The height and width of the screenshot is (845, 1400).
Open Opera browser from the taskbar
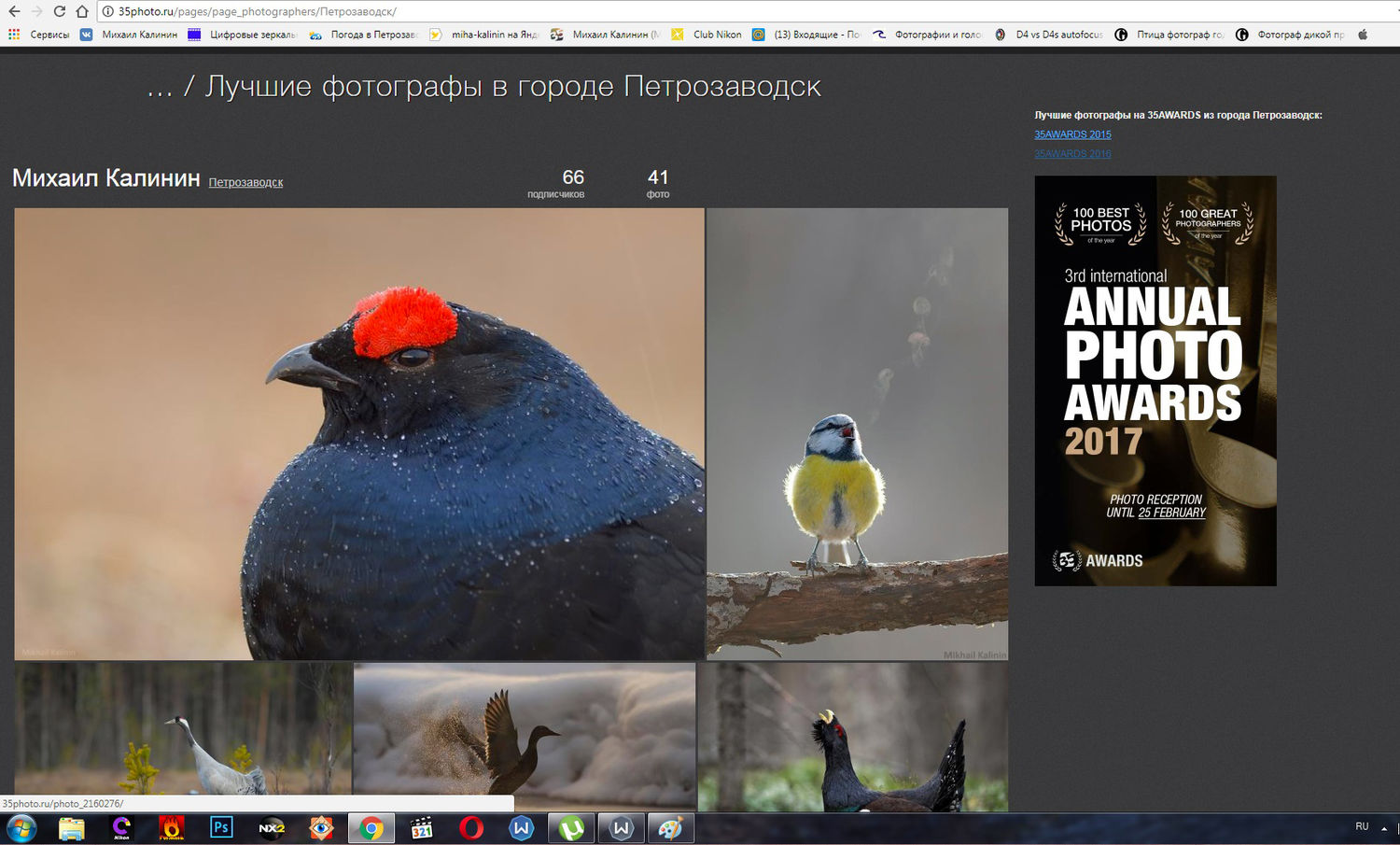(x=471, y=827)
